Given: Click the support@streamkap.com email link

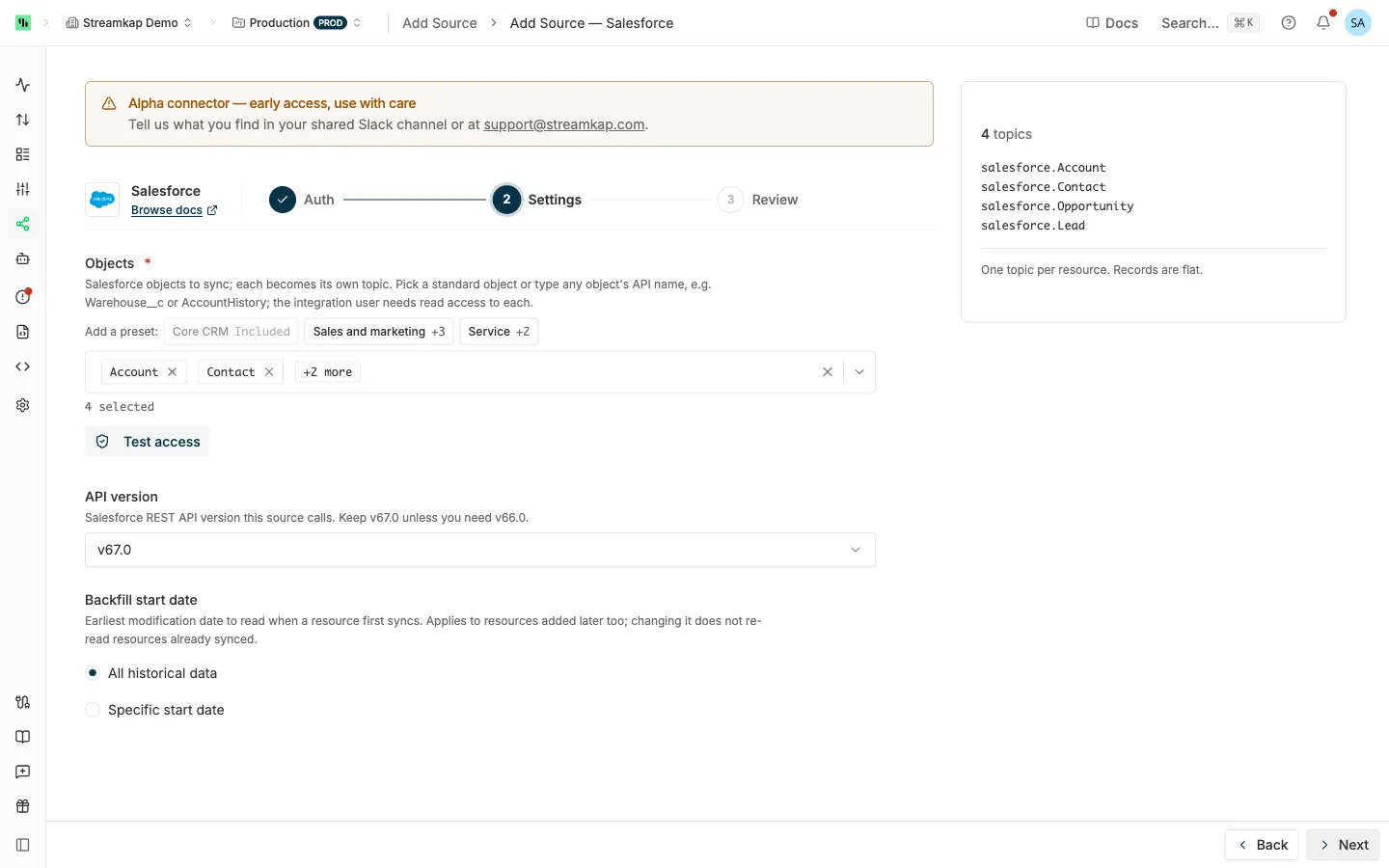Looking at the screenshot, I should 564,124.
